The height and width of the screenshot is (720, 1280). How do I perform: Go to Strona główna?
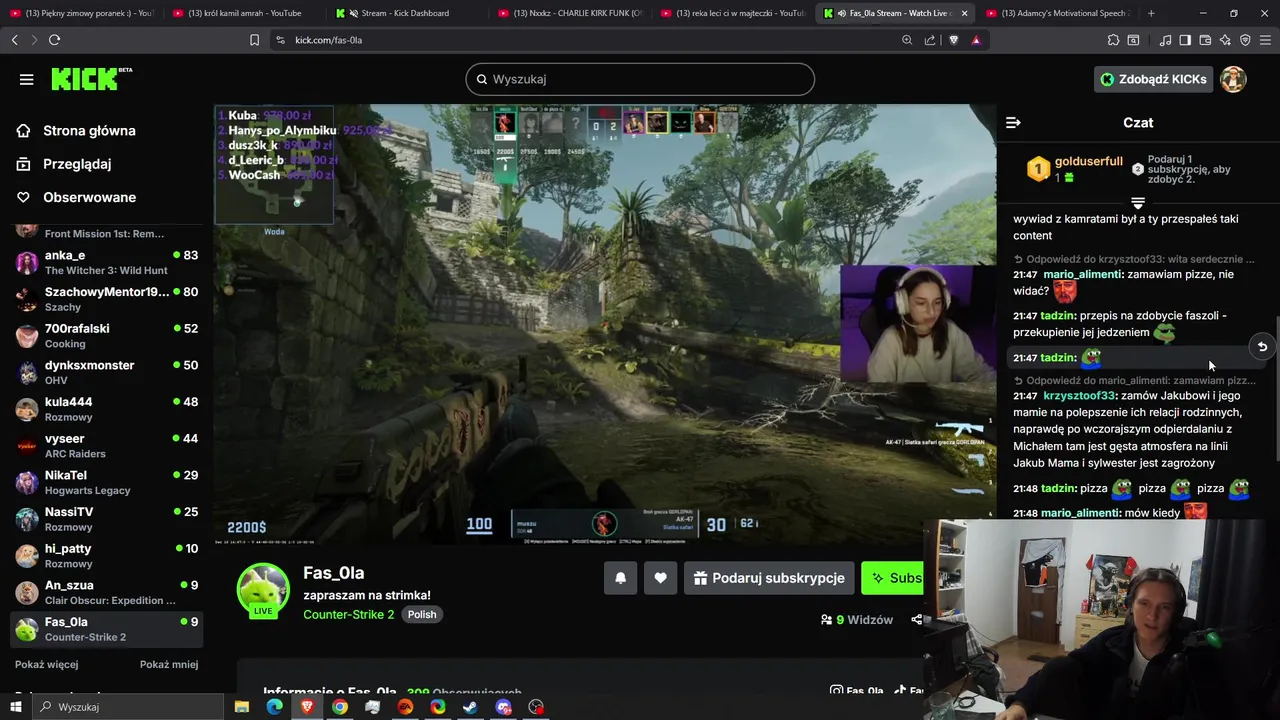89,131
